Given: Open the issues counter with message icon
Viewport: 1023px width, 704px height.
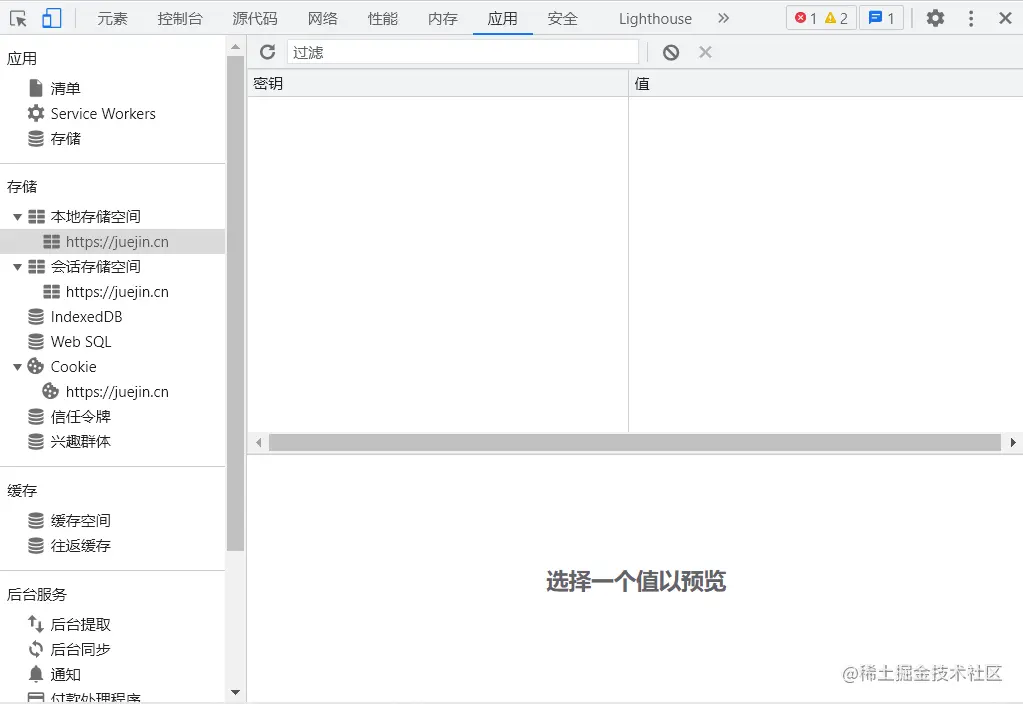Looking at the screenshot, I should point(881,18).
